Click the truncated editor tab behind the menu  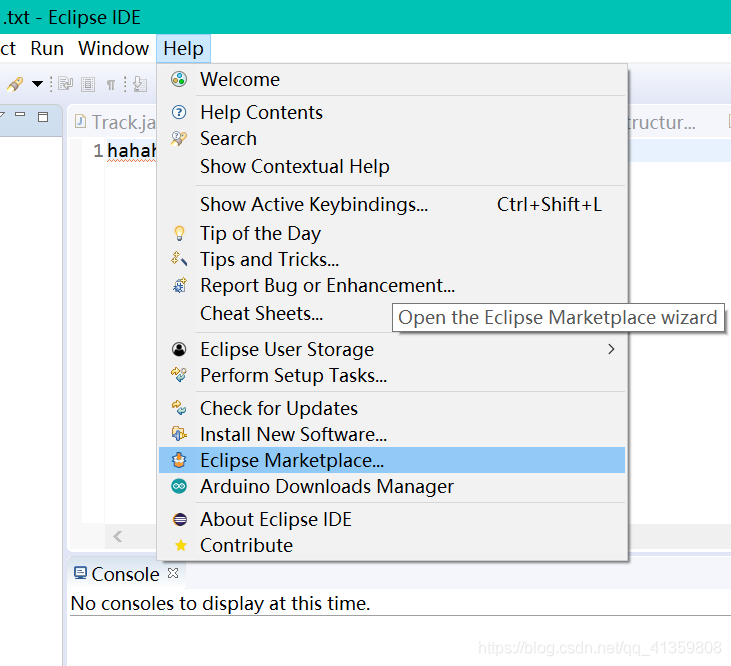coord(661,123)
